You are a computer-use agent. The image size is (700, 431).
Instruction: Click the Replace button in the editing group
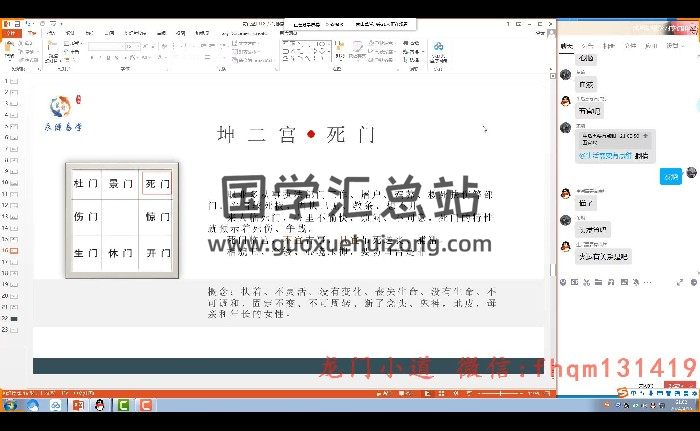411,51
